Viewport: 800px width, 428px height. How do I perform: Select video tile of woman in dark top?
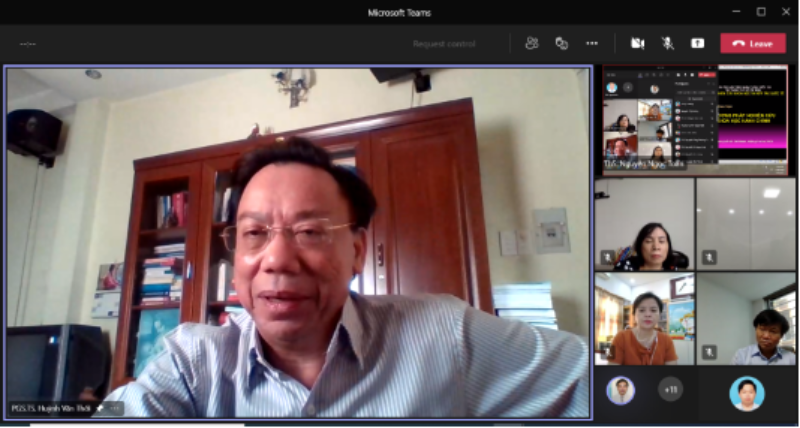(644, 225)
